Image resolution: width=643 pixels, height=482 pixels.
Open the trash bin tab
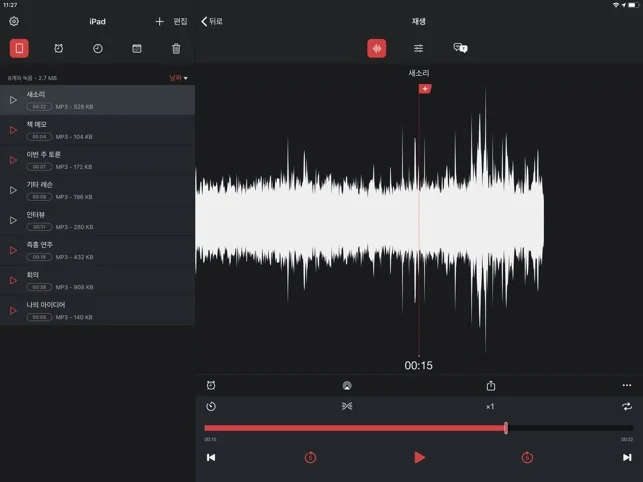(x=176, y=48)
